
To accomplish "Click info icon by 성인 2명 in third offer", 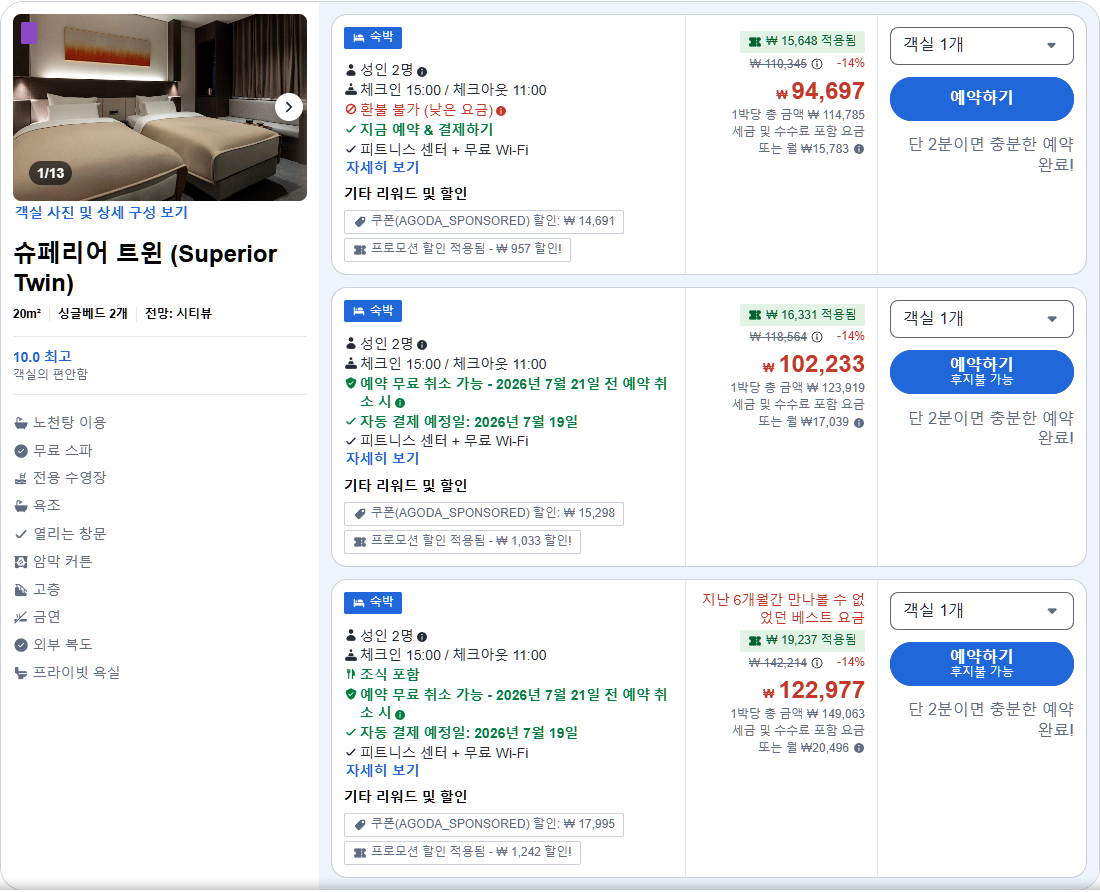I will point(422,637).
